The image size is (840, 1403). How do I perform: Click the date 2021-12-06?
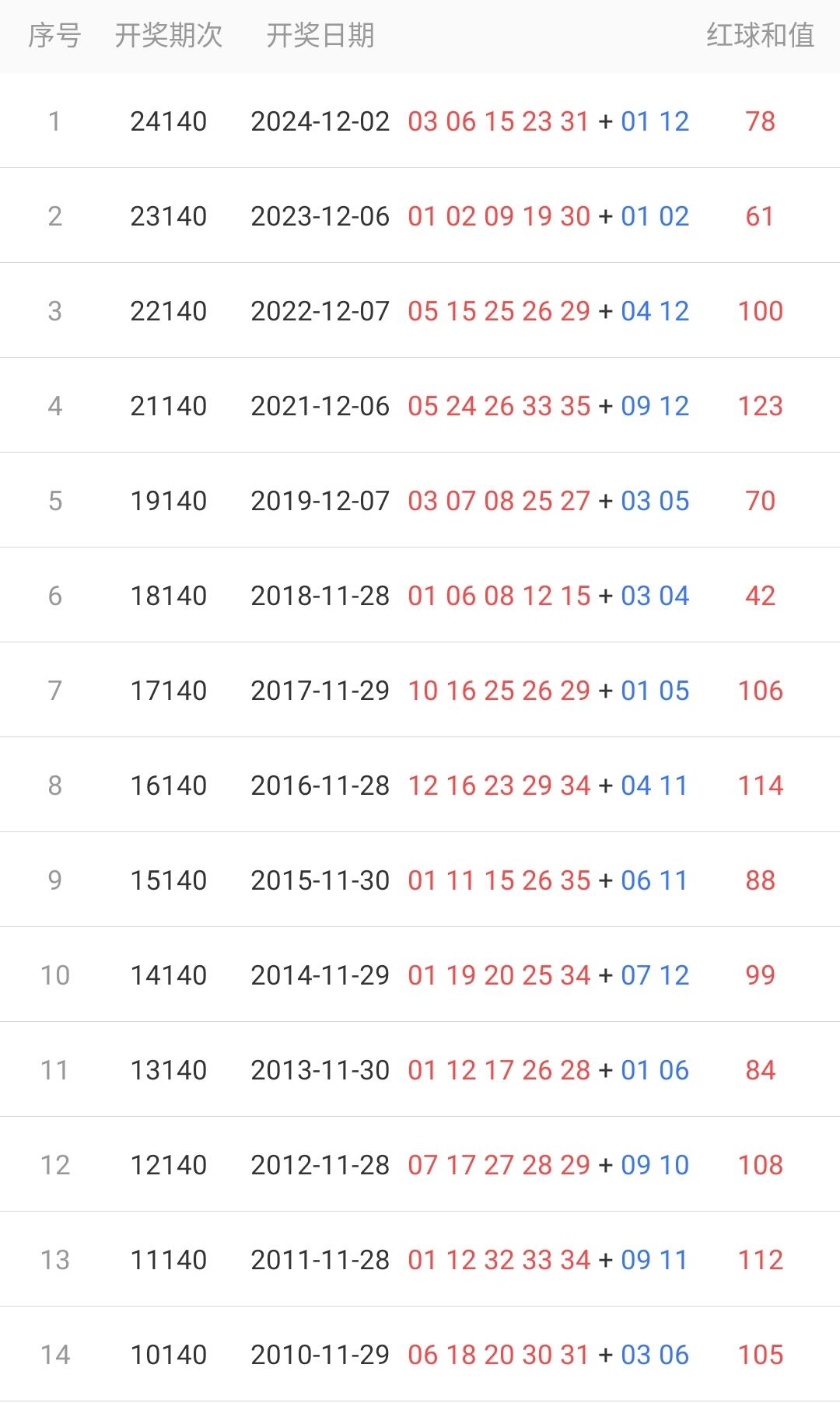(320, 406)
